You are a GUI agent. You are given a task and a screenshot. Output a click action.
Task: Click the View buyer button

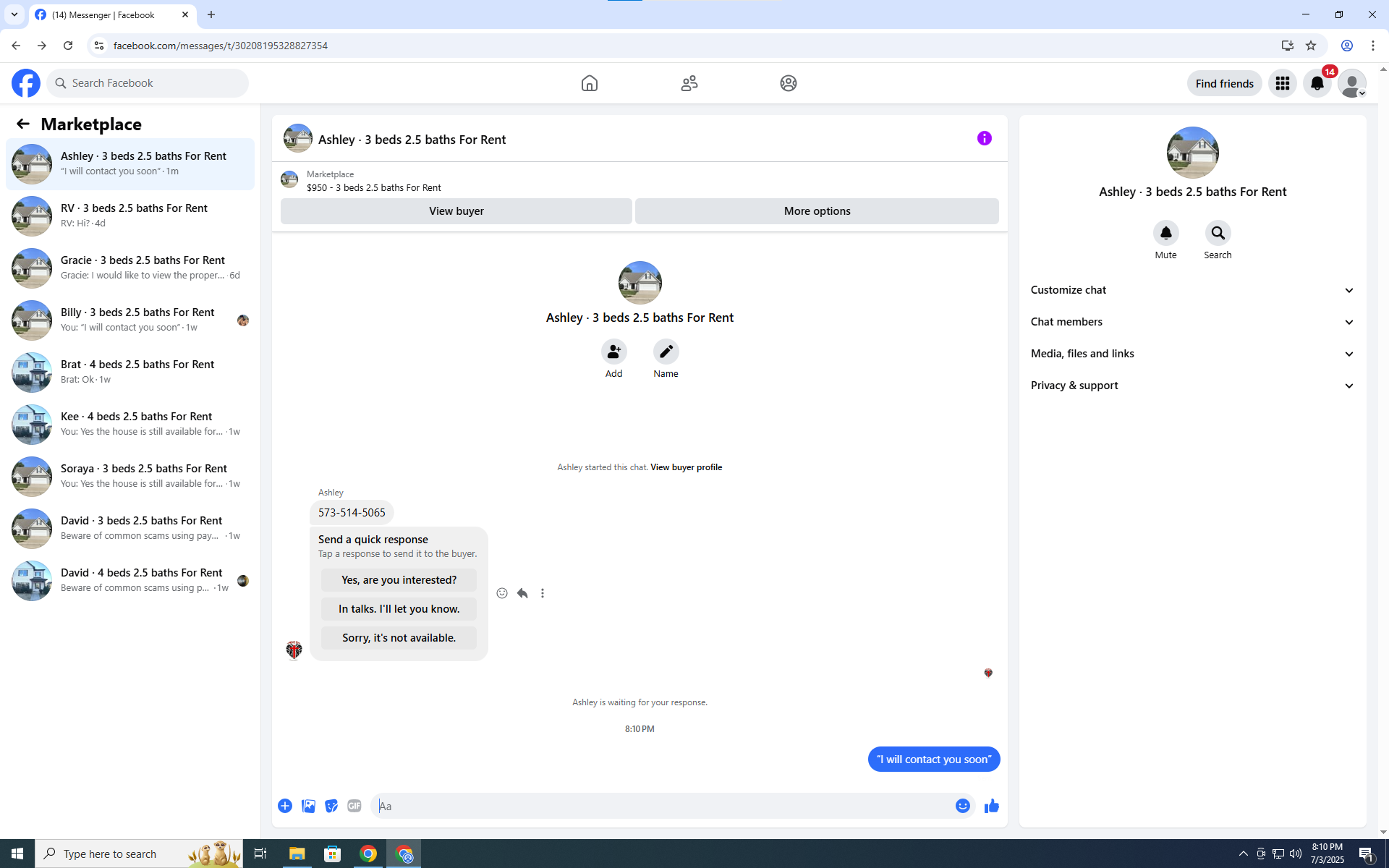click(456, 211)
